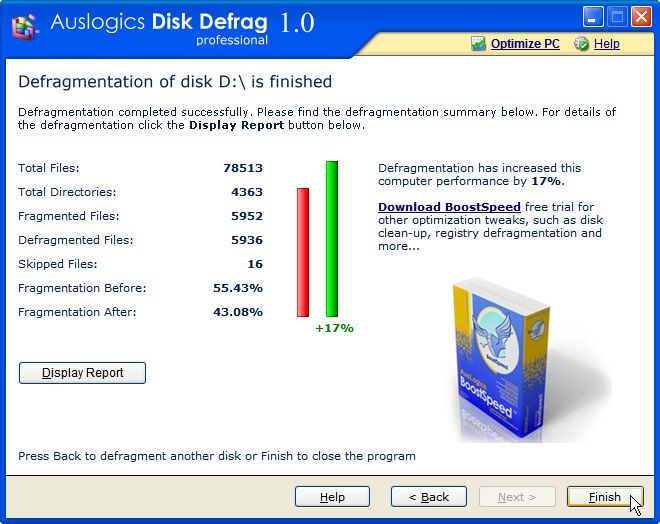Click the green fragmentation-after bar
Screen dimensions: 660x524
click(332, 239)
